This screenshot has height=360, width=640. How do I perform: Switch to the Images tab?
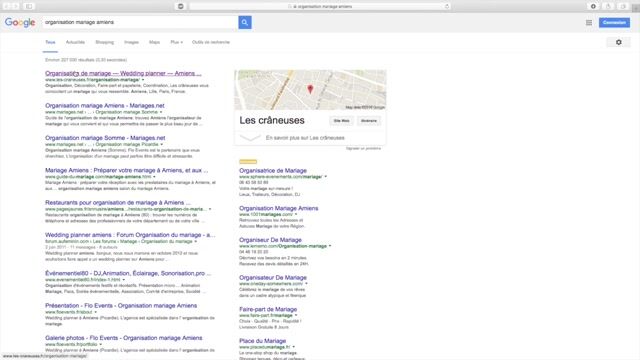[131, 42]
